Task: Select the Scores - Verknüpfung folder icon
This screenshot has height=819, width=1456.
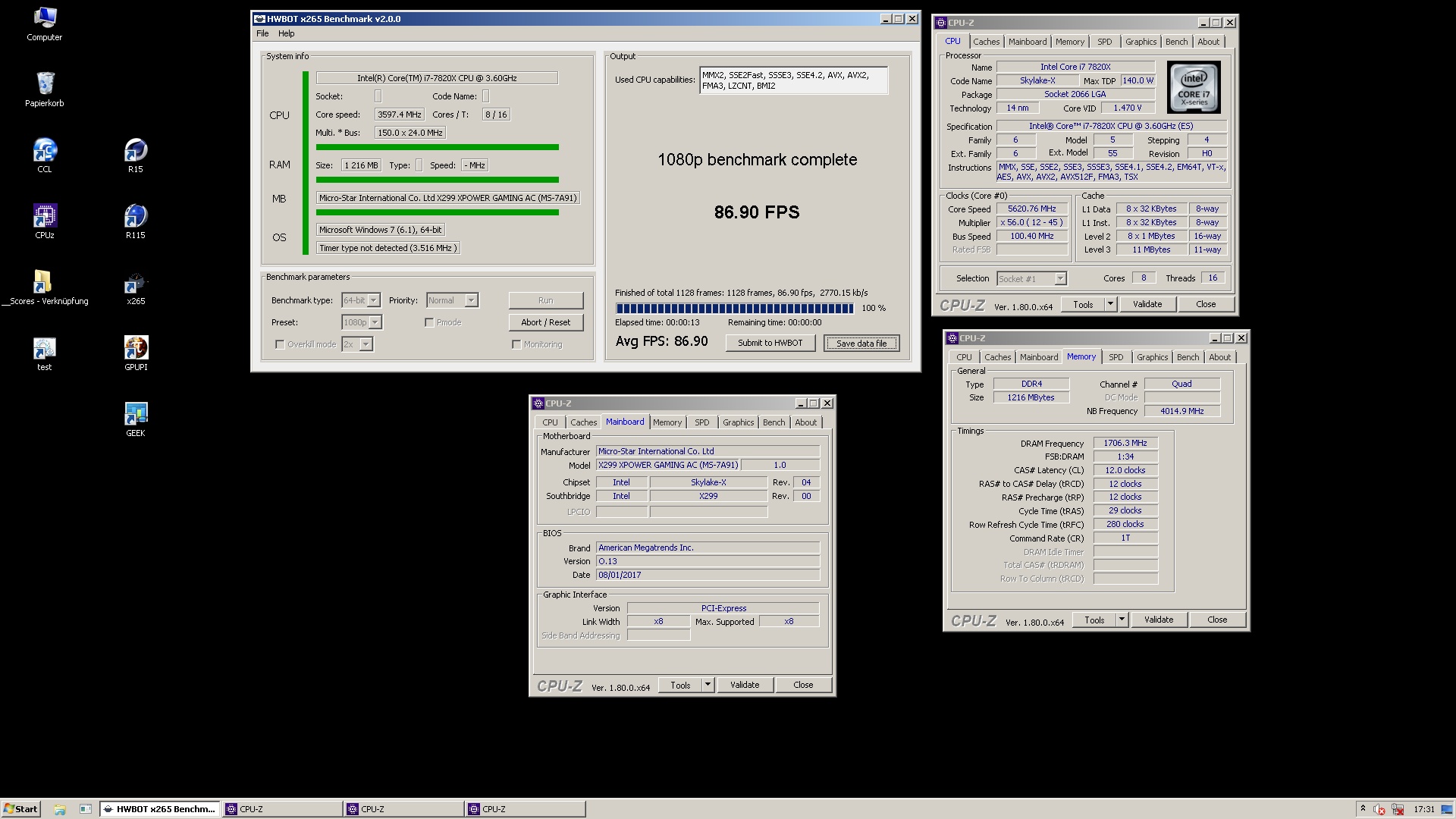Action: [x=44, y=287]
